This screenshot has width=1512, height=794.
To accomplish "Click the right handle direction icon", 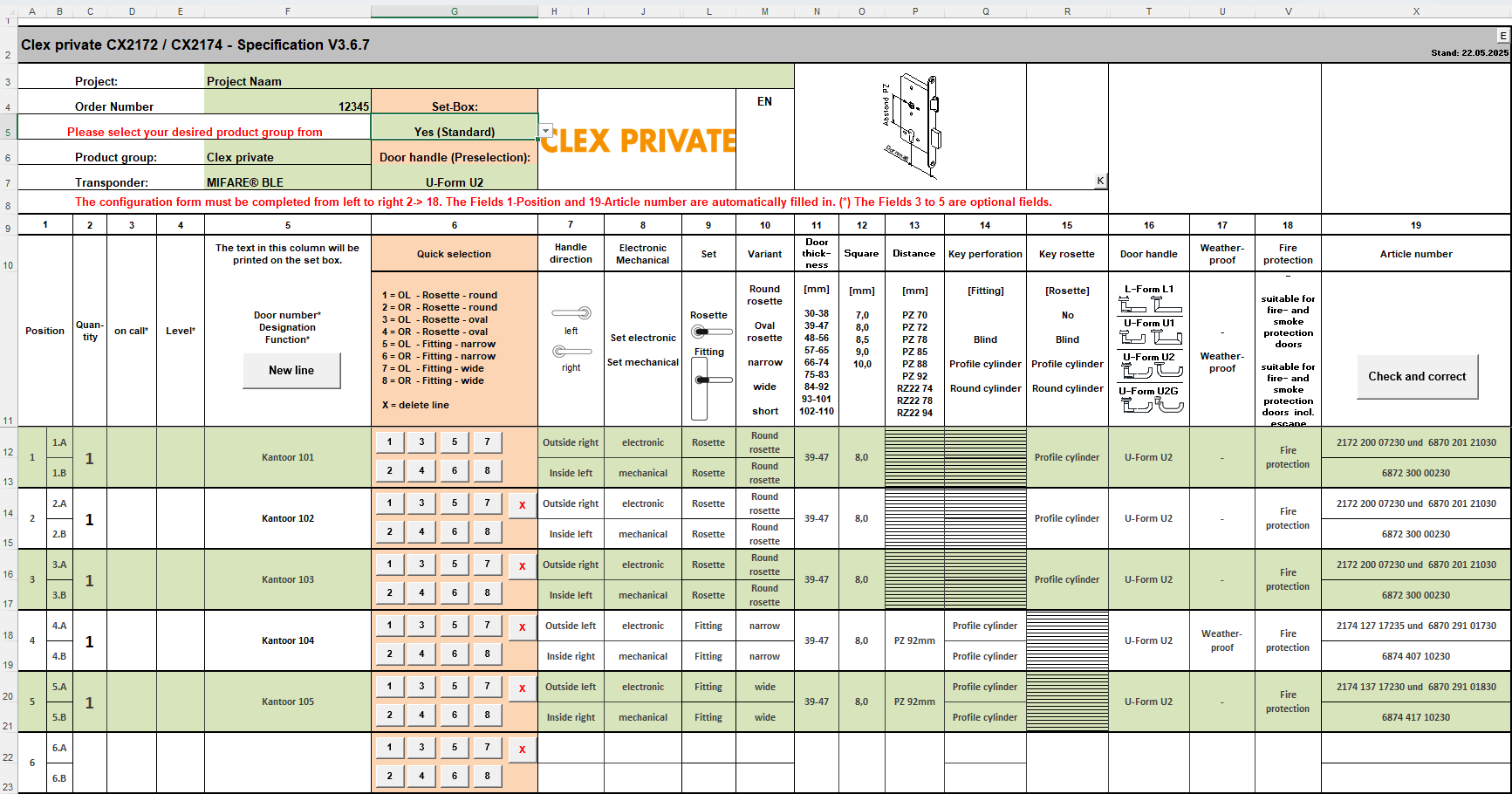I will (571, 352).
